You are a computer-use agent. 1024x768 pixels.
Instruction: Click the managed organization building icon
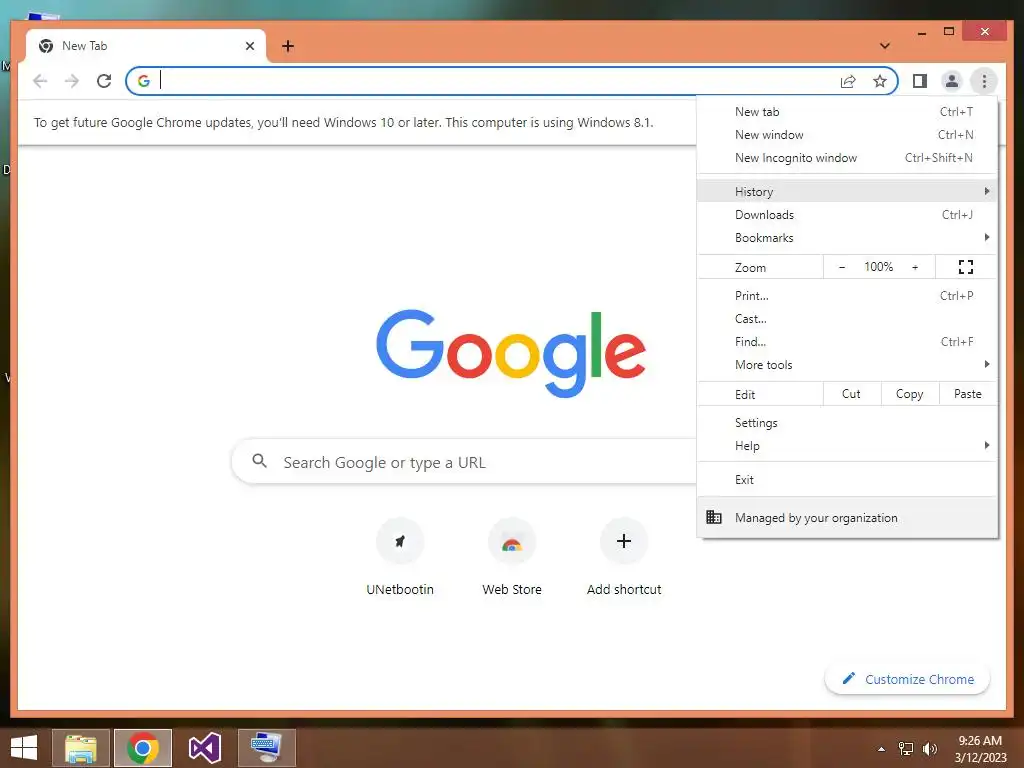tap(714, 517)
